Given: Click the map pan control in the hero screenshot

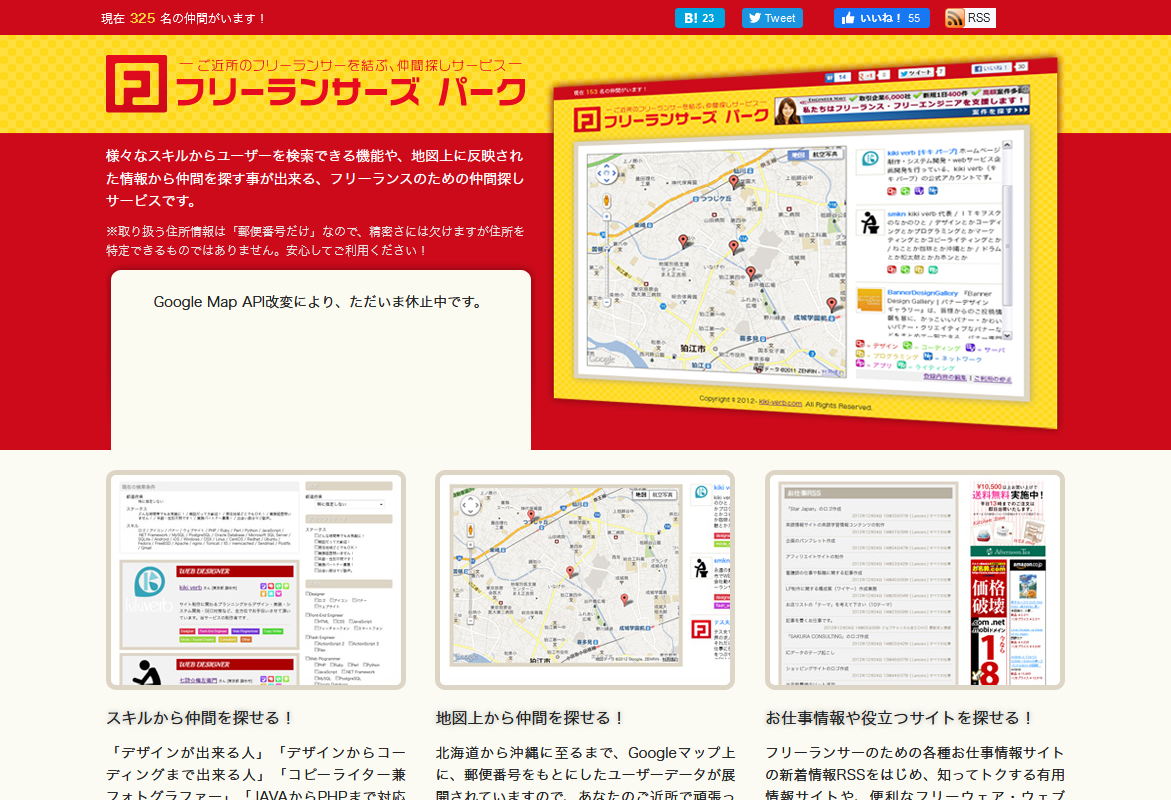Looking at the screenshot, I should [x=605, y=174].
